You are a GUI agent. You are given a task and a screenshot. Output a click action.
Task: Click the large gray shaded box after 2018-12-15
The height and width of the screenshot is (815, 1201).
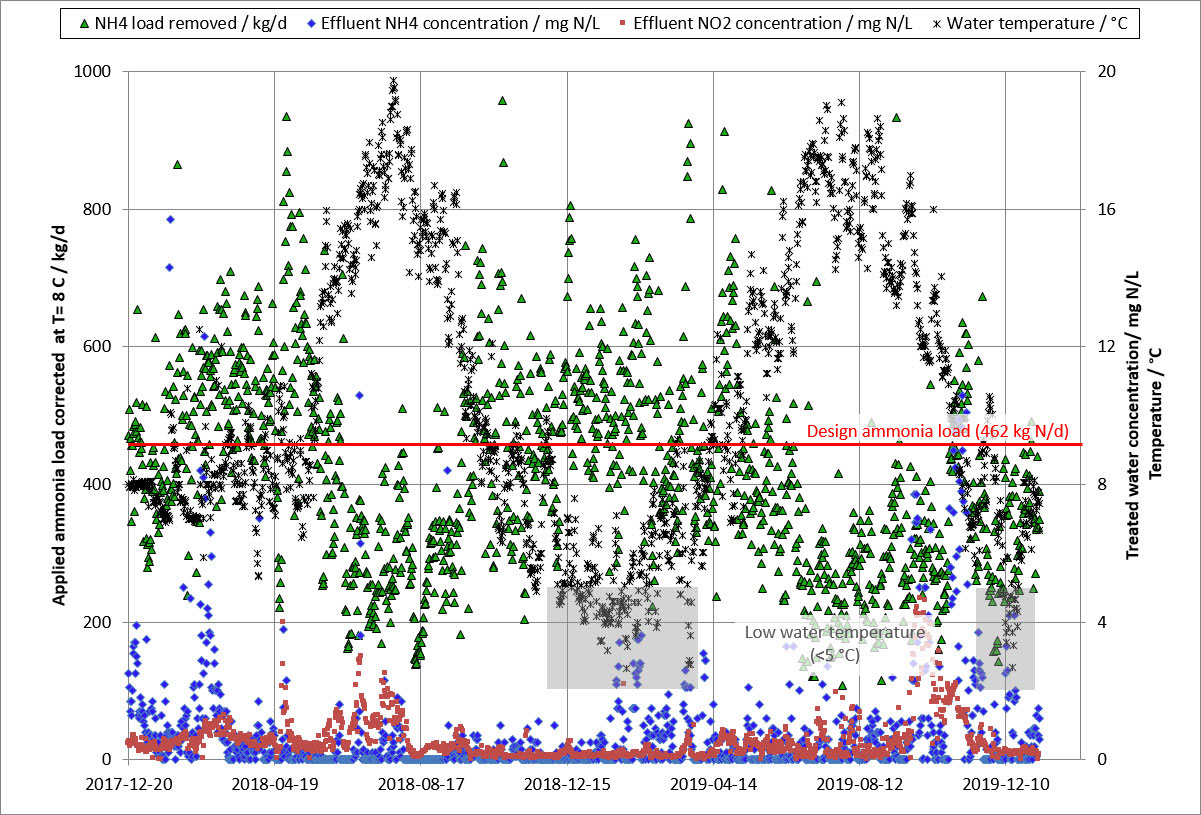pos(622,638)
